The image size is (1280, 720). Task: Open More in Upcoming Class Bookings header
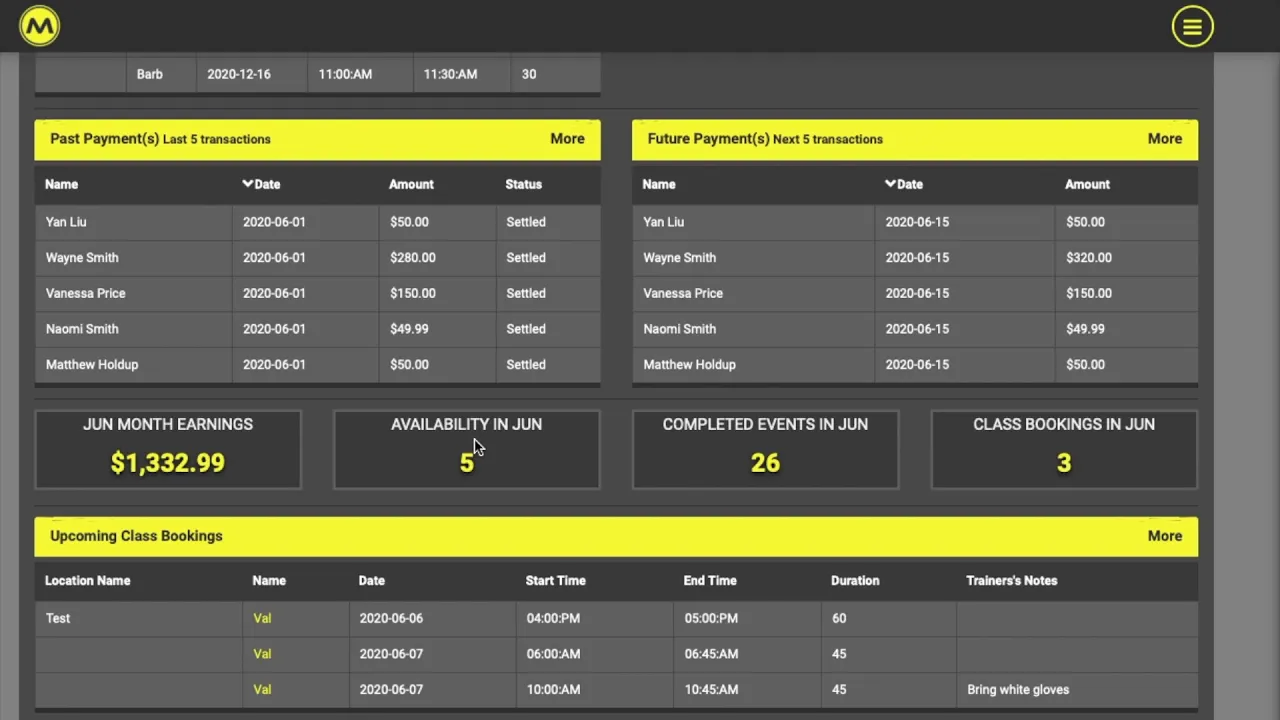click(1164, 536)
